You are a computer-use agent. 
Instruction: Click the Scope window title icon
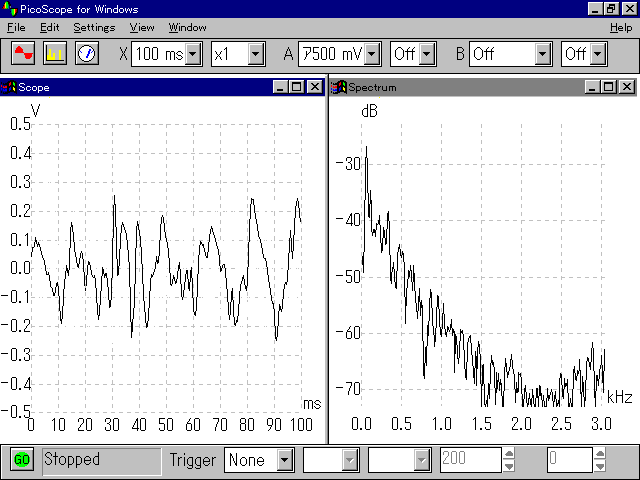[x=8, y=87]
